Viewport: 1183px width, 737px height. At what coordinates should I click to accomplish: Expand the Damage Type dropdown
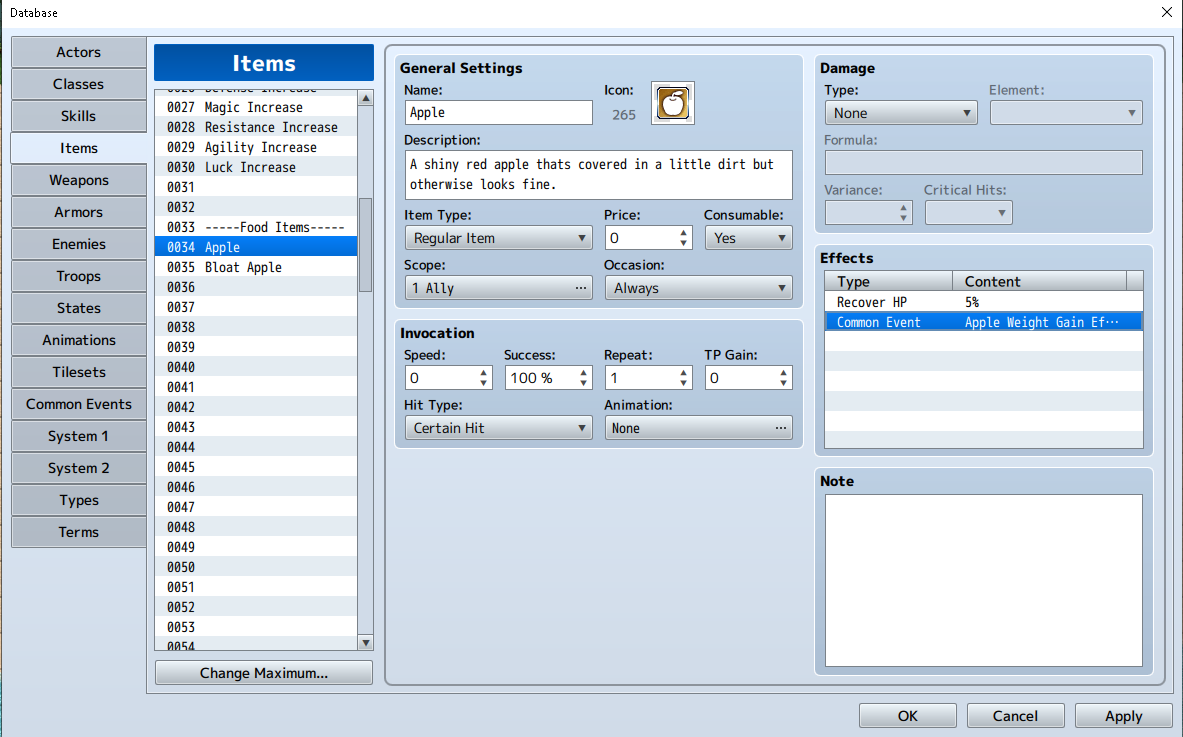901,113
